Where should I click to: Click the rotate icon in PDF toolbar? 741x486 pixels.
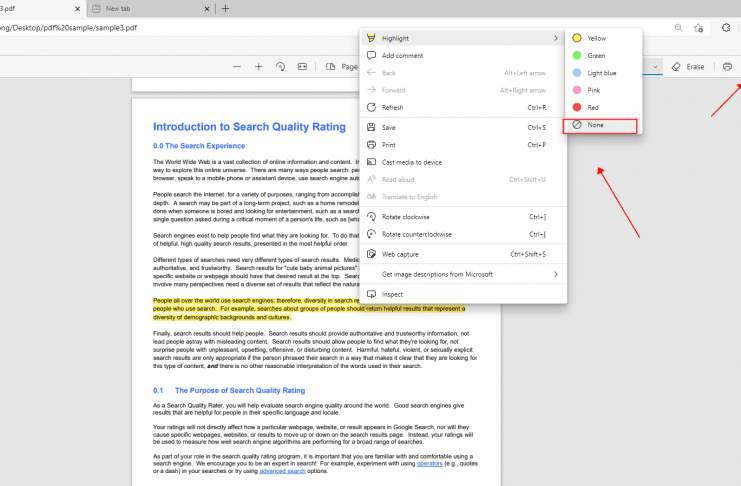click(x=280, y=67)
